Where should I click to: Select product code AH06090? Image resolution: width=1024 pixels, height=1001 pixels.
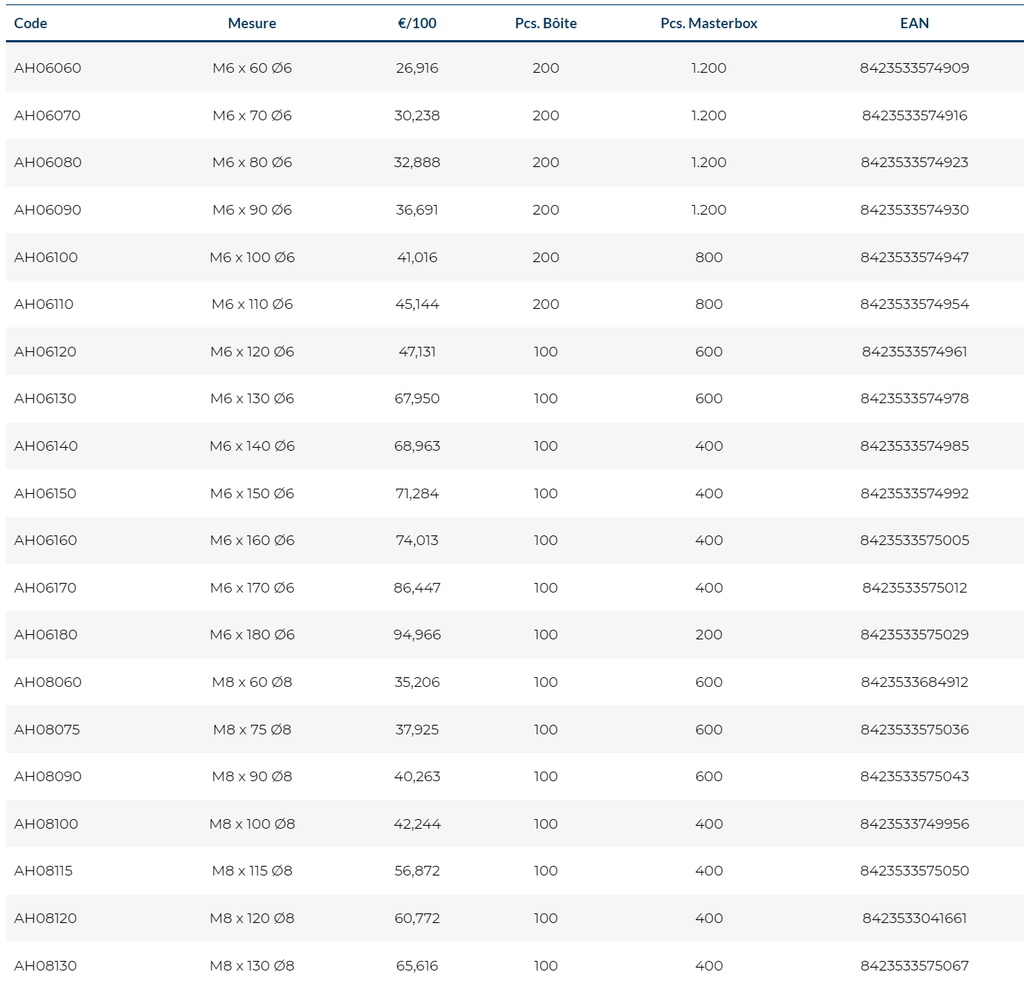48,210
